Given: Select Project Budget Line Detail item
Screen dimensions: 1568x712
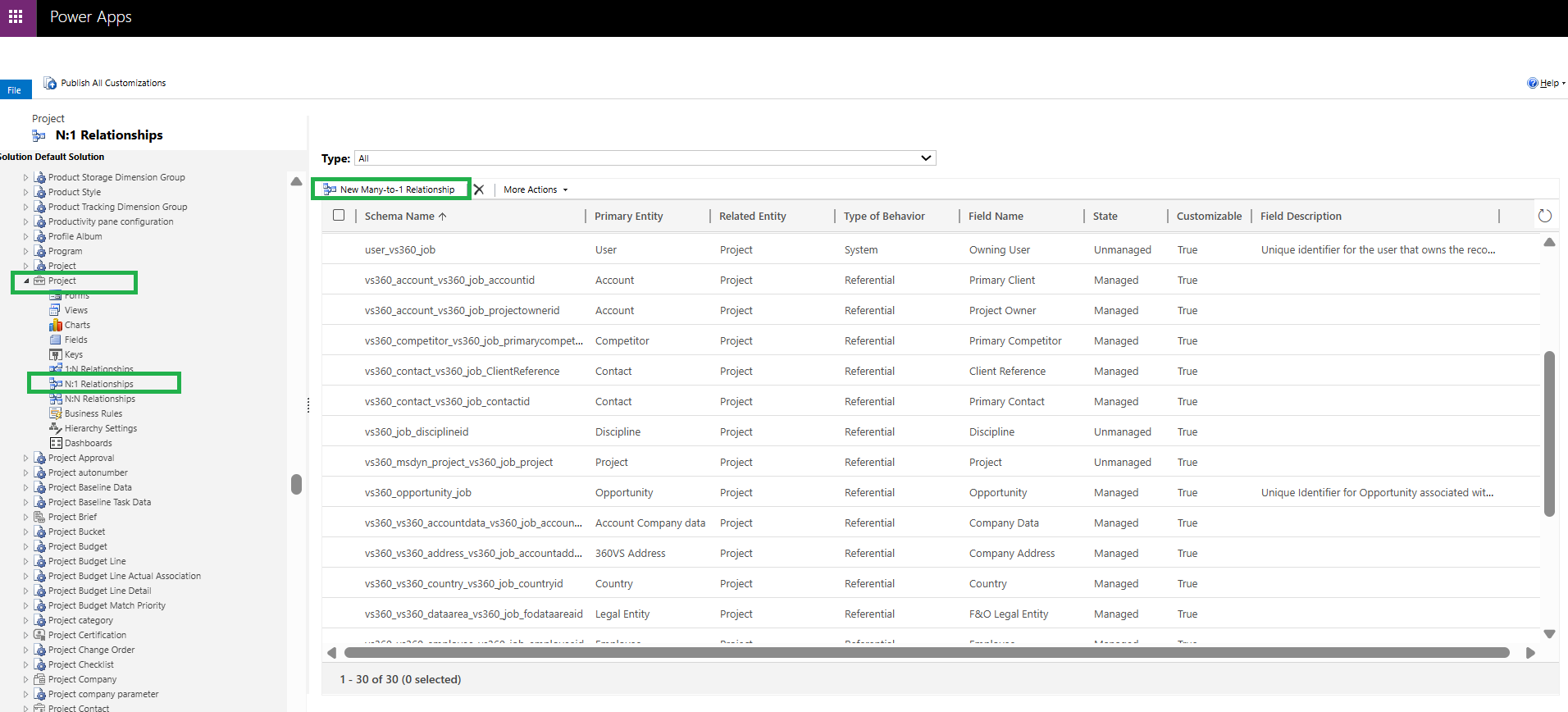Looking at the screenshot, I should pyautogui.click(x=100, y=591).
